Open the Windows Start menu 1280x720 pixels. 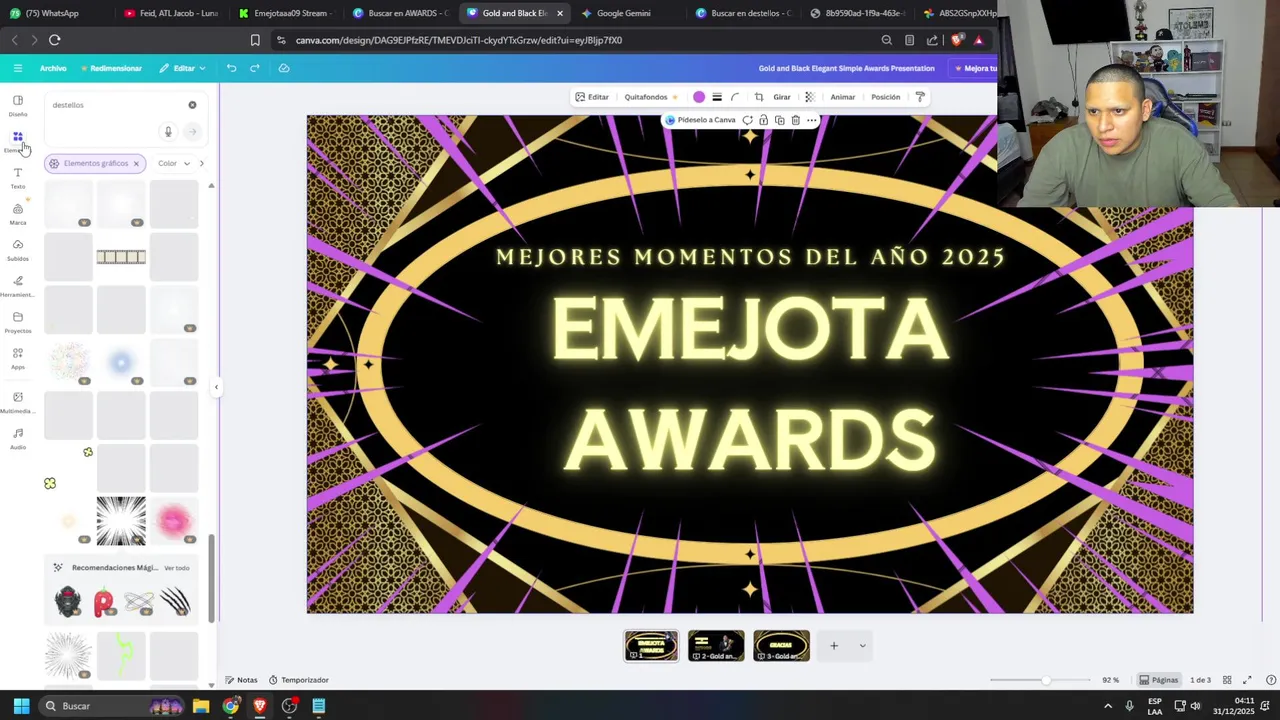21,706
